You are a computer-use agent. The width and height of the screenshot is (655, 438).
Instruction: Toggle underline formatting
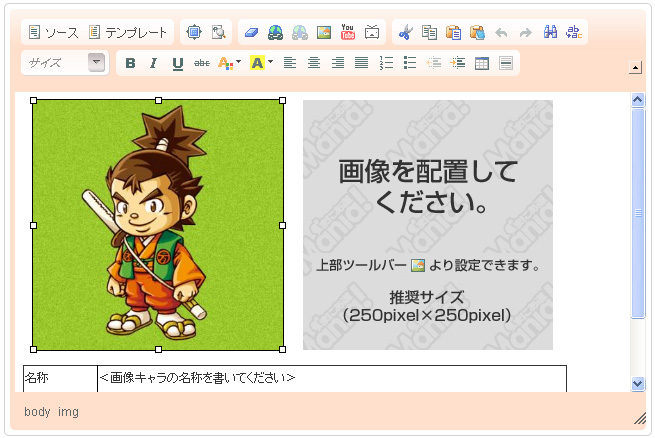[177, 64]
